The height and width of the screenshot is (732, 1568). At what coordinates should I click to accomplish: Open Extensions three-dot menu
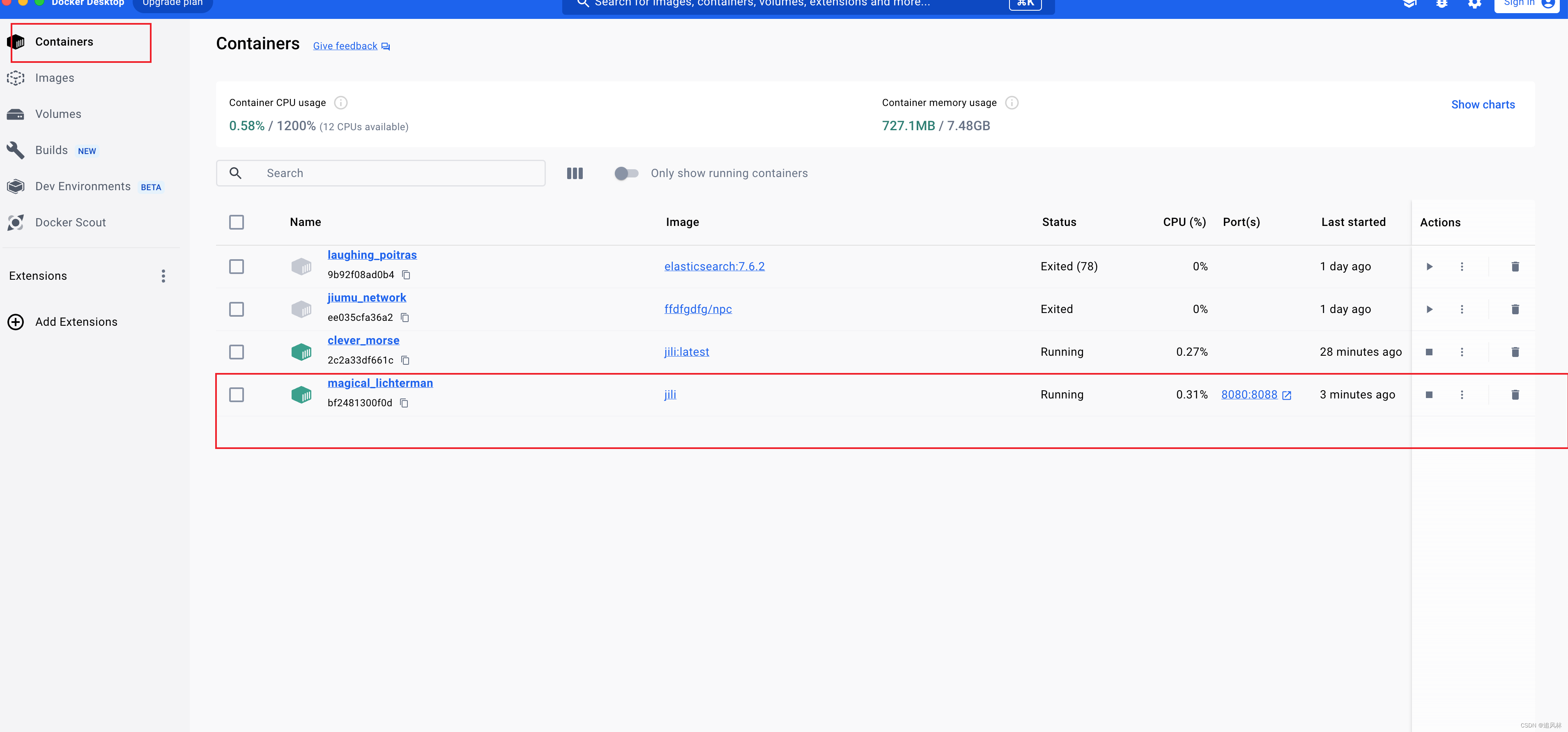[x=163, y=276]
